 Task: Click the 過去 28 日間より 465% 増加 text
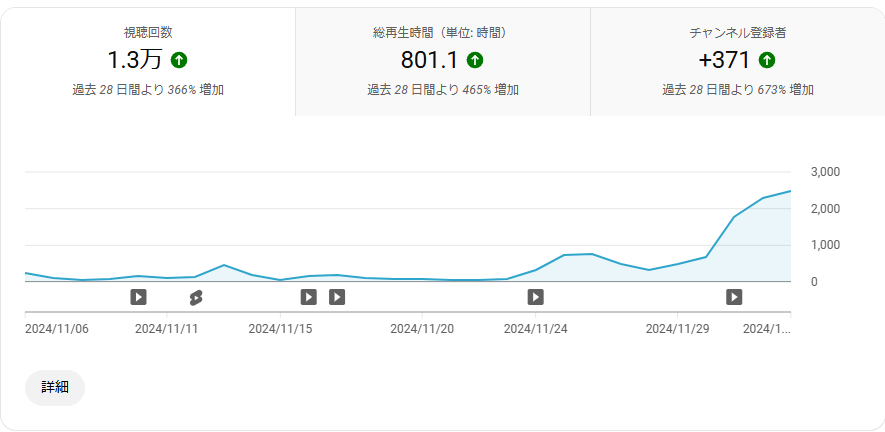[x=443, y=90]
